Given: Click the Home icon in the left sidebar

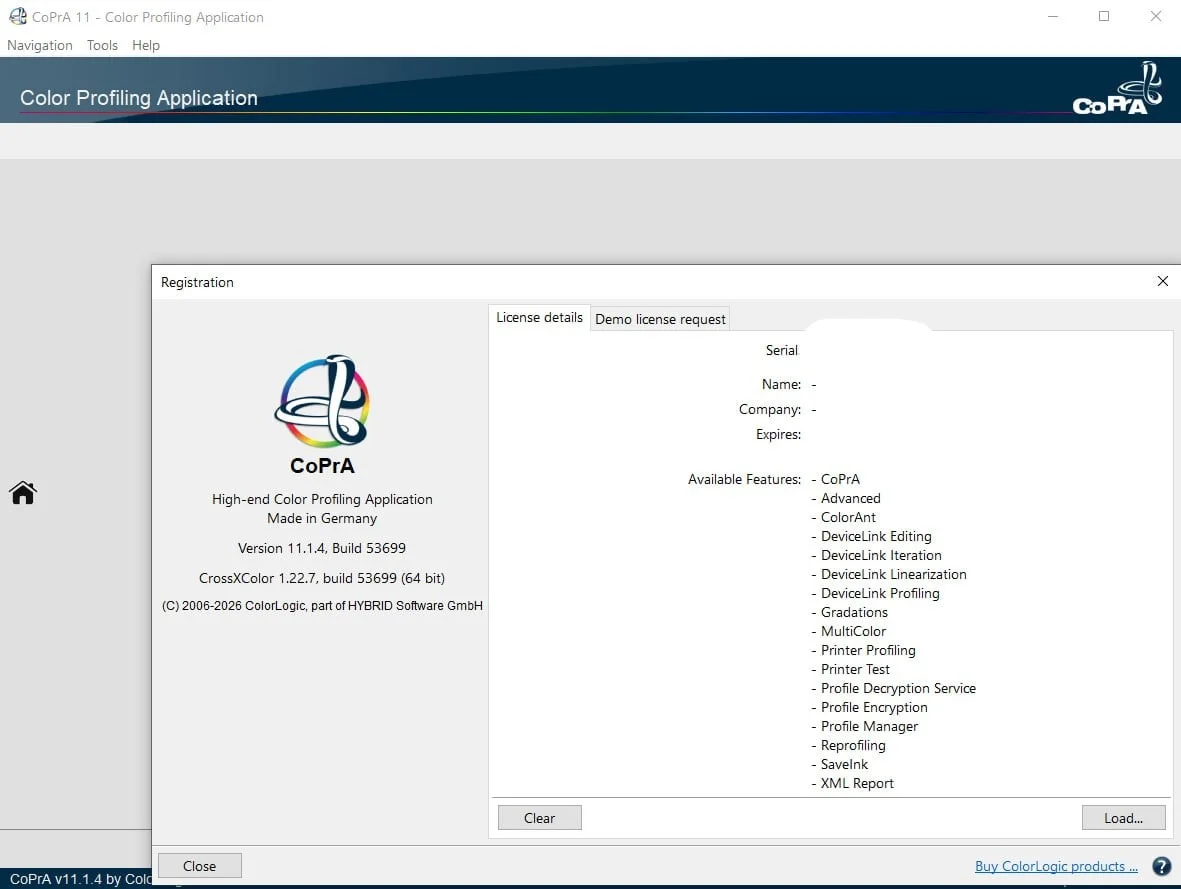Looking at the screenshot, I should (23, 493).
